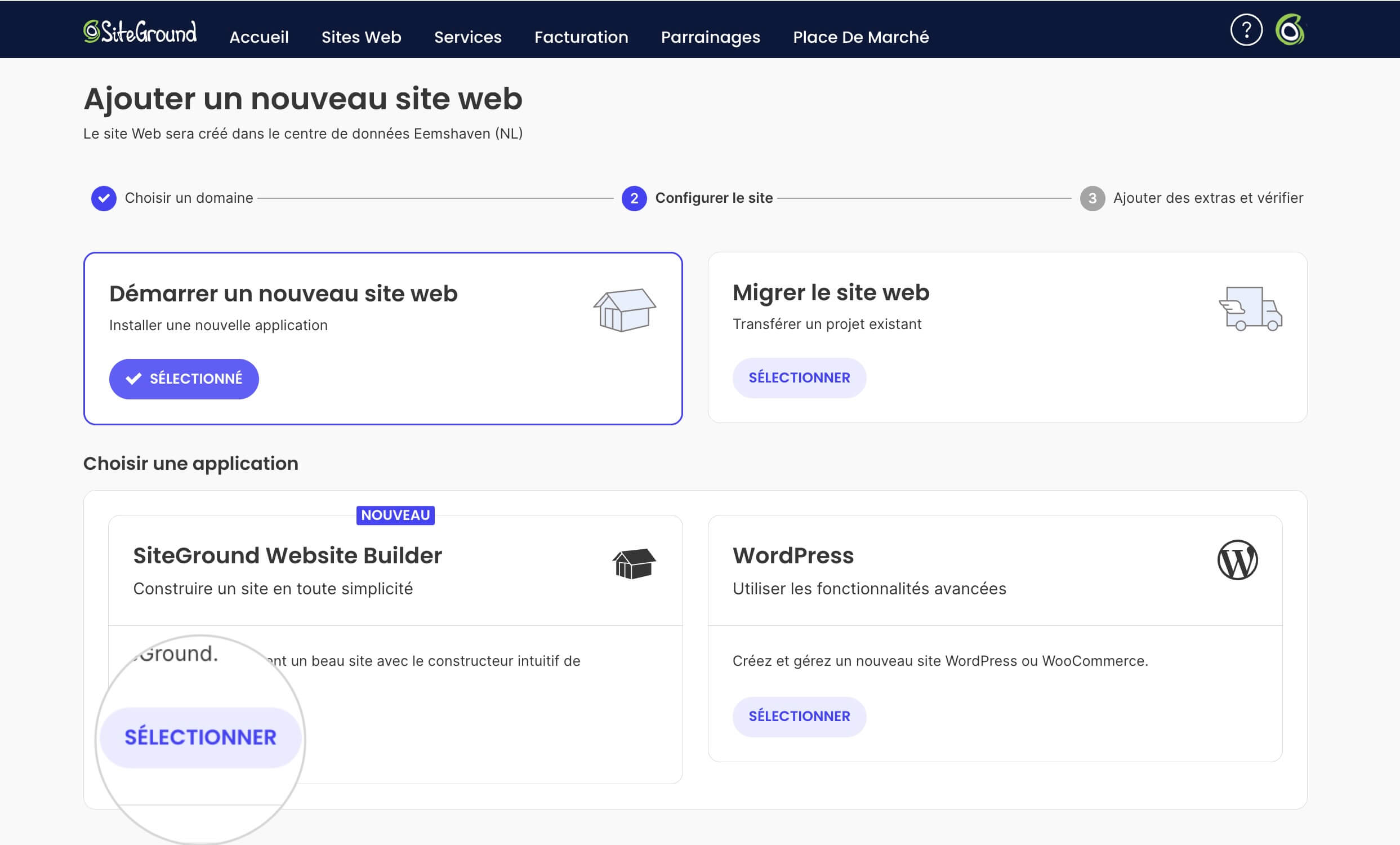Click the NOUVEAU badge
Screen dimensions: 1400x845
pyautogui.click(x=395, y=515)
